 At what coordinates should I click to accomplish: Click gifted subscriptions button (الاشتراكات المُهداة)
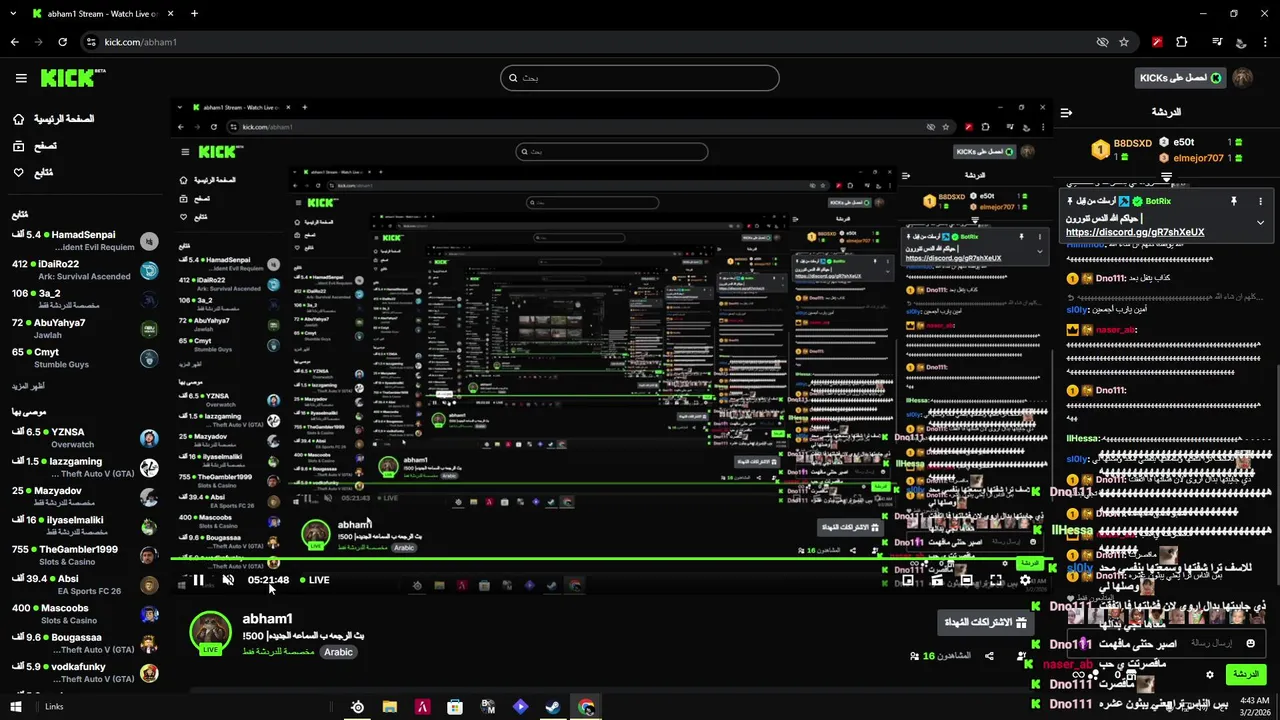tap(985, 622)
